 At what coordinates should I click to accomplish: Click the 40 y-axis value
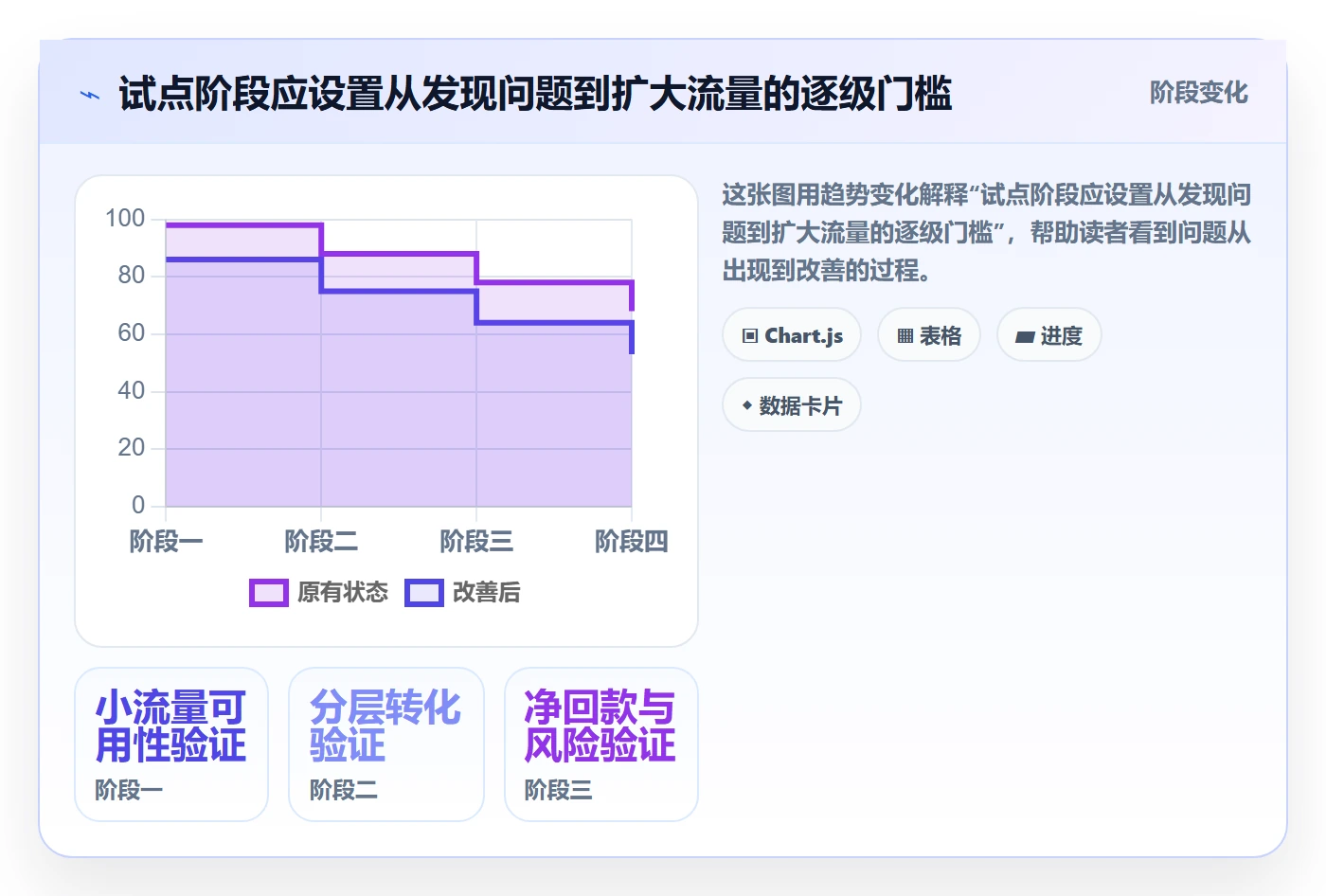tap(132, 390)
